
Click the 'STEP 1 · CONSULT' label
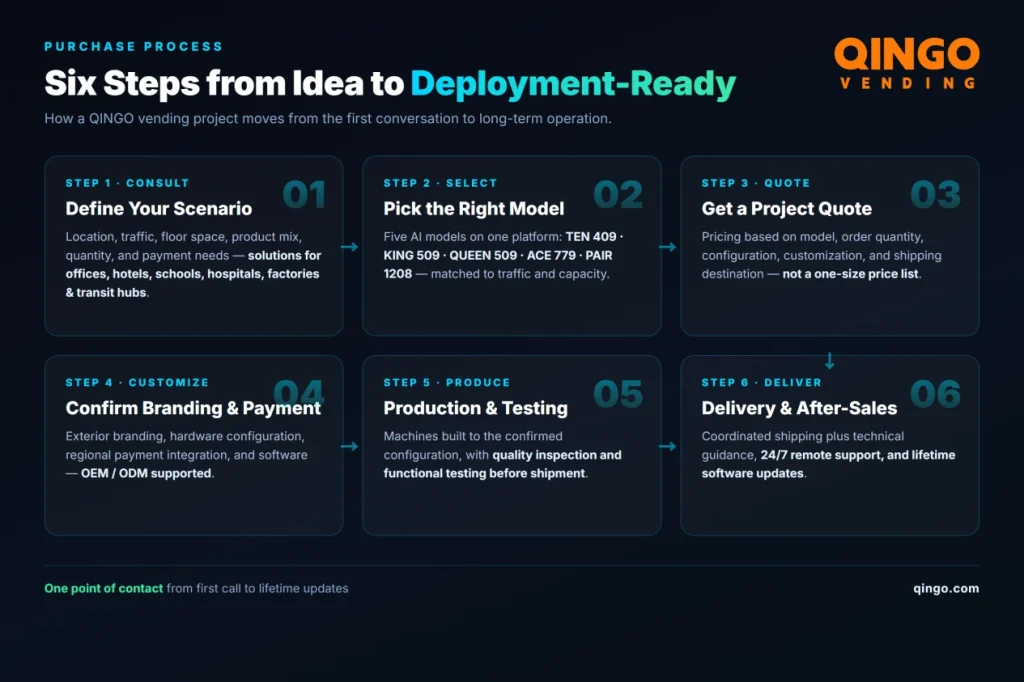(x=127, y=183)
